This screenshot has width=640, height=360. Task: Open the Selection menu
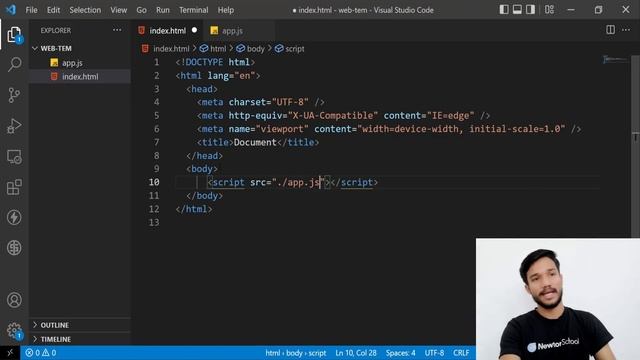[x=85, y=10]
